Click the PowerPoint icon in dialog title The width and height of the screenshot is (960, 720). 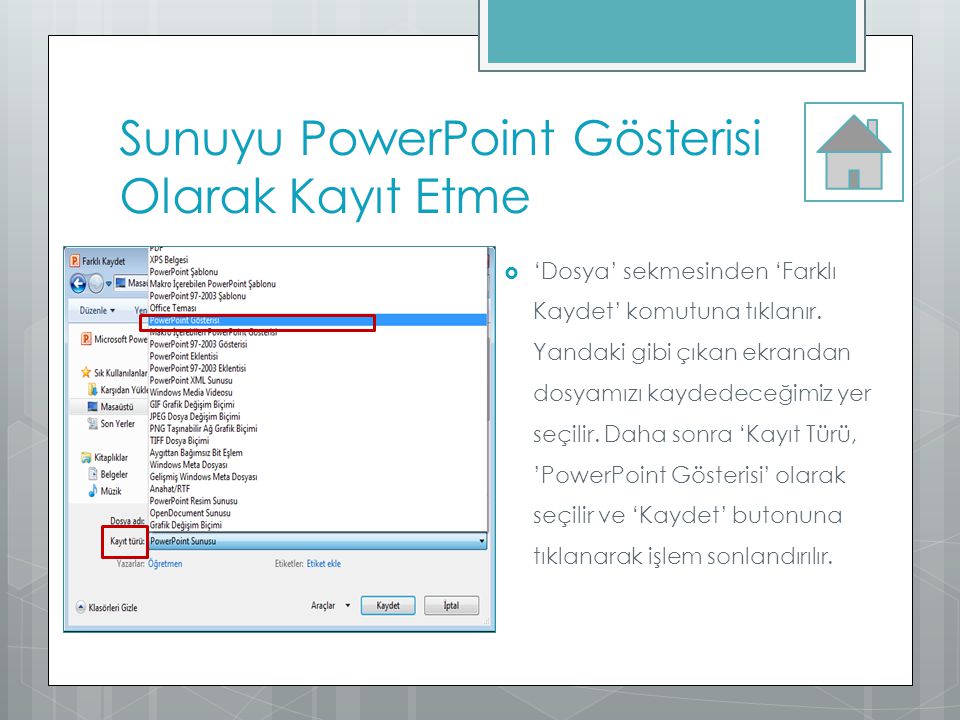75,261
